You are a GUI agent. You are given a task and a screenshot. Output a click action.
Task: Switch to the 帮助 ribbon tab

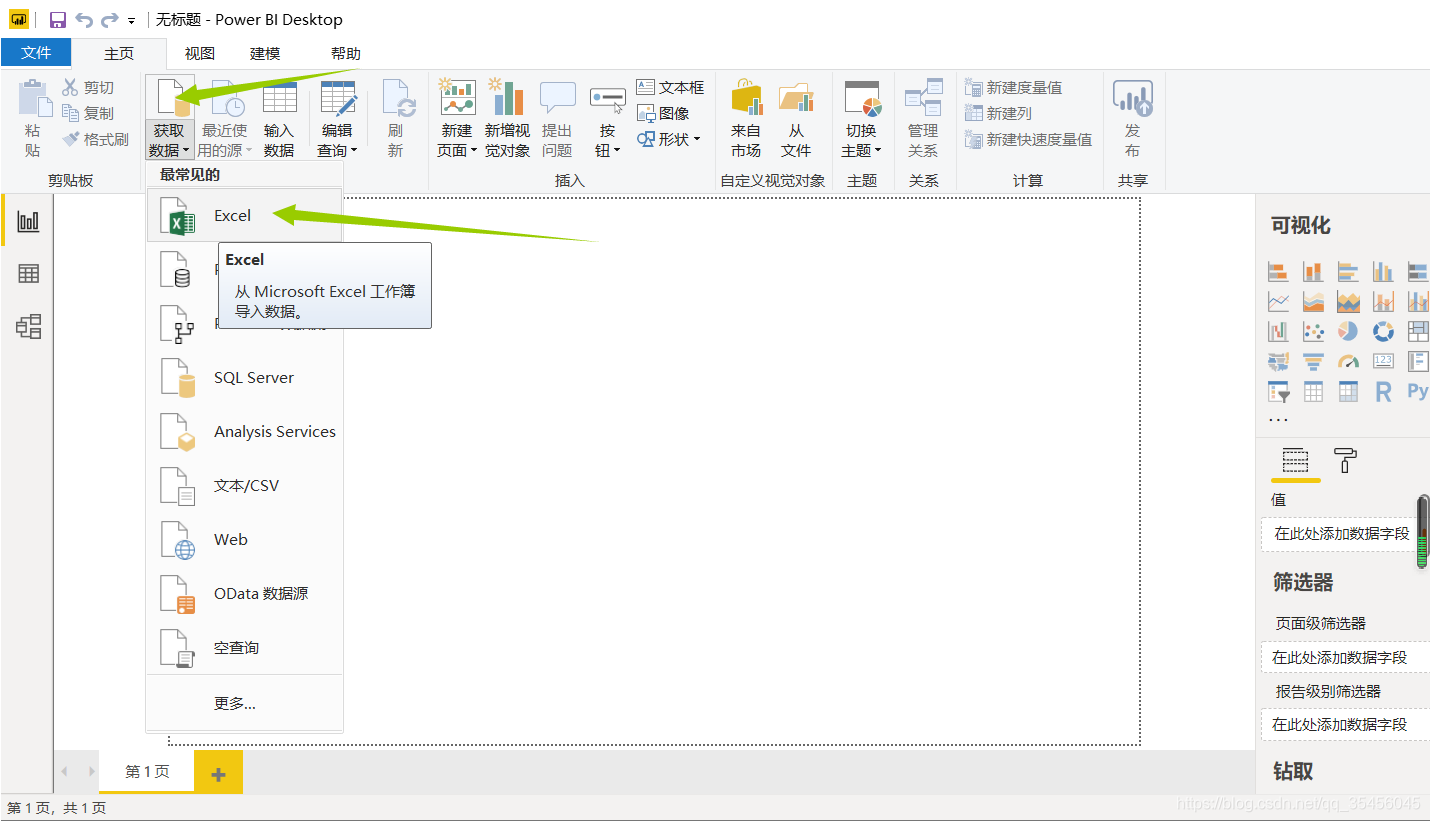click(346, 54)
